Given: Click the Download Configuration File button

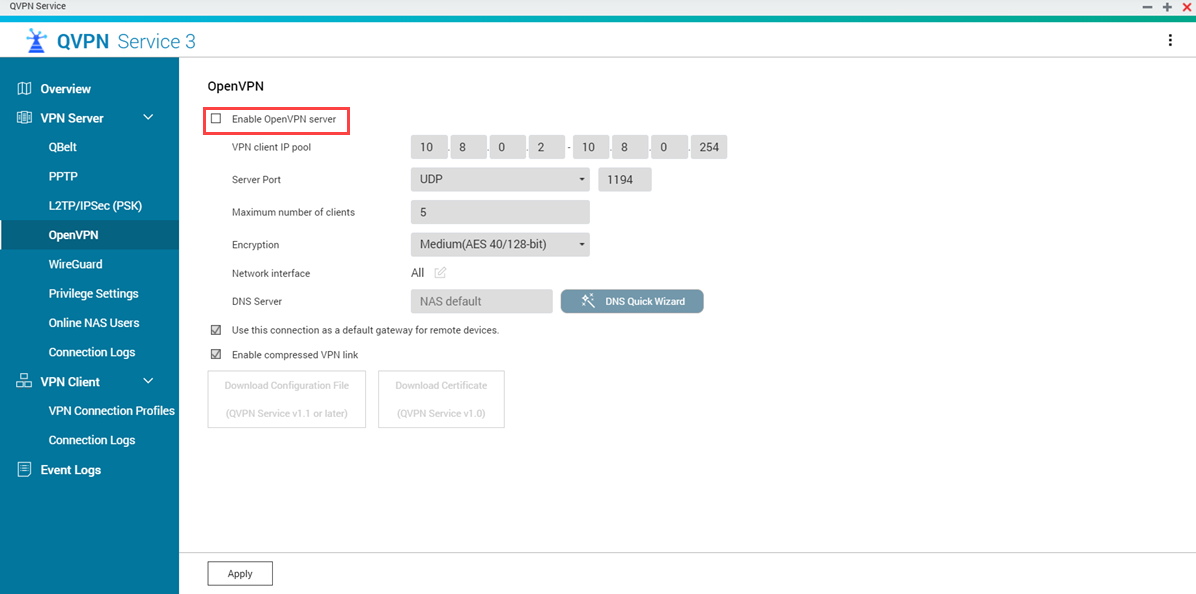Looking at the screenshot, I should (x=287, y=400).
